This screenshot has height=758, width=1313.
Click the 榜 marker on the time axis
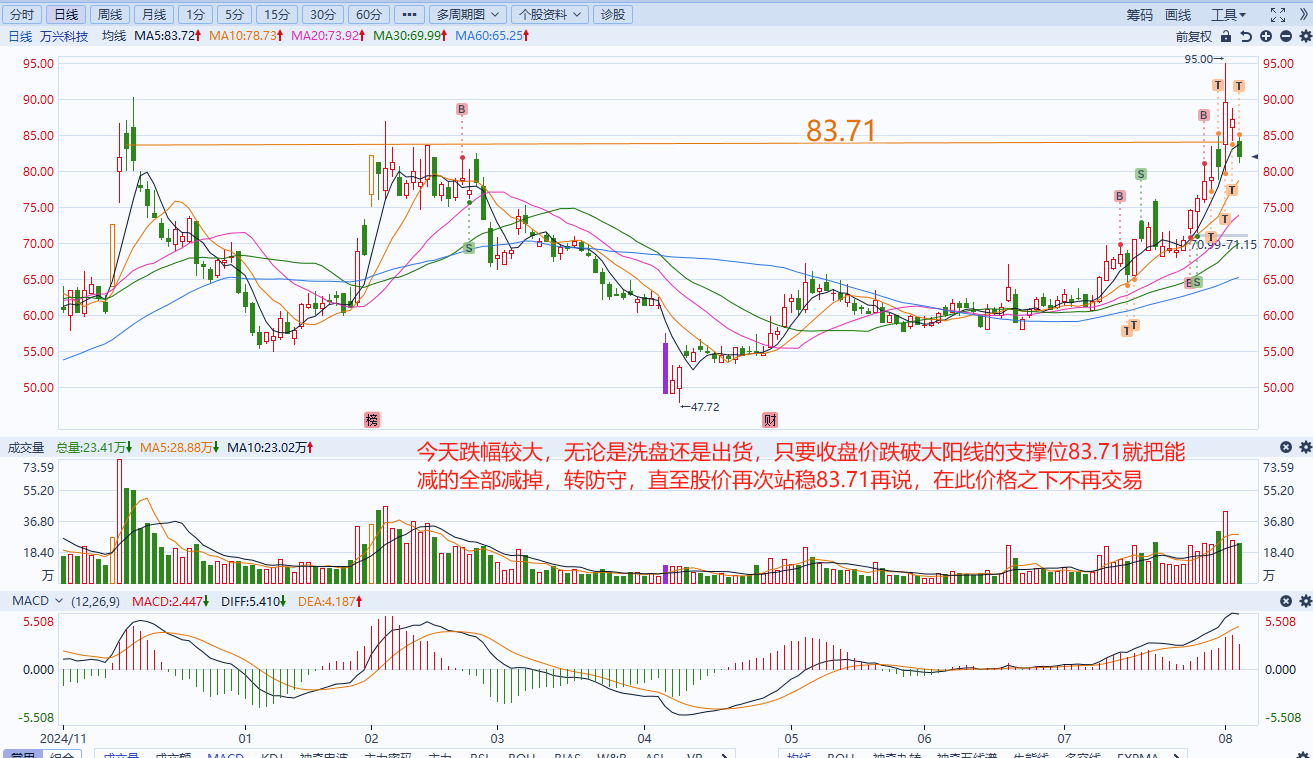coord(372,420)
